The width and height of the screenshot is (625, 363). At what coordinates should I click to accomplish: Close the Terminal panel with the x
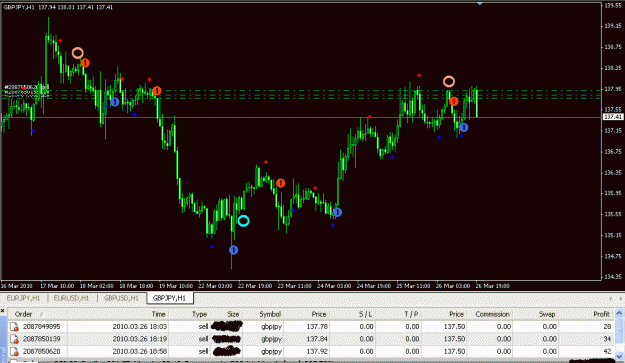coord(2,310)
